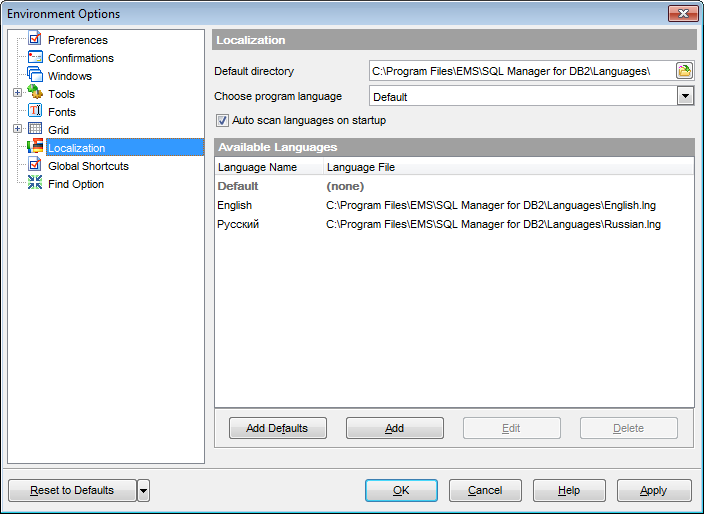Browse for default directory folder icon
Image resolution: width=704 pixels, height=514 pixels.
click(685, 71)
